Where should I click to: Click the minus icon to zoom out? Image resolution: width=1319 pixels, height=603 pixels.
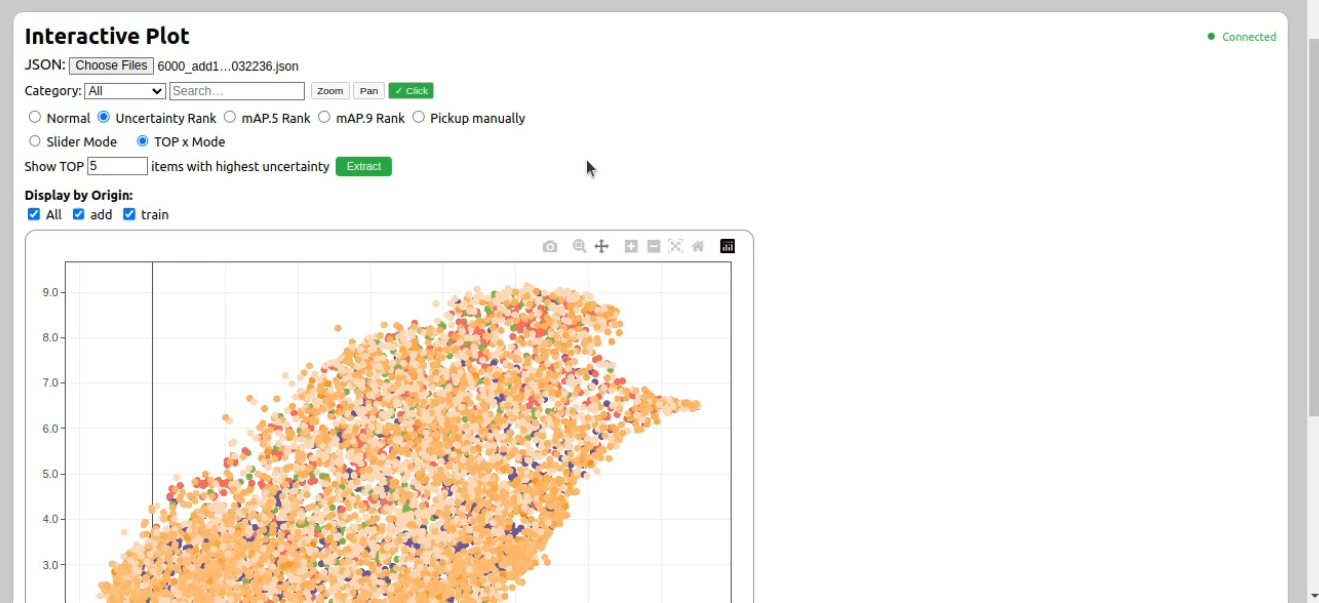coord(654,246)
